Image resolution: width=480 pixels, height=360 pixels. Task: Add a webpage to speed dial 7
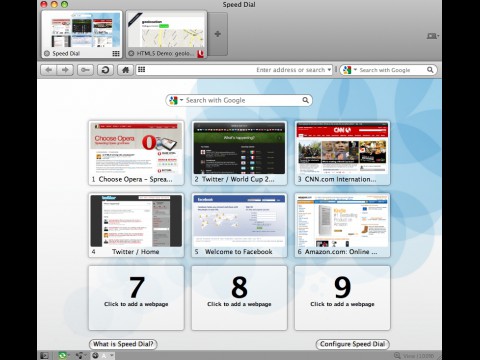coord(136,298)
